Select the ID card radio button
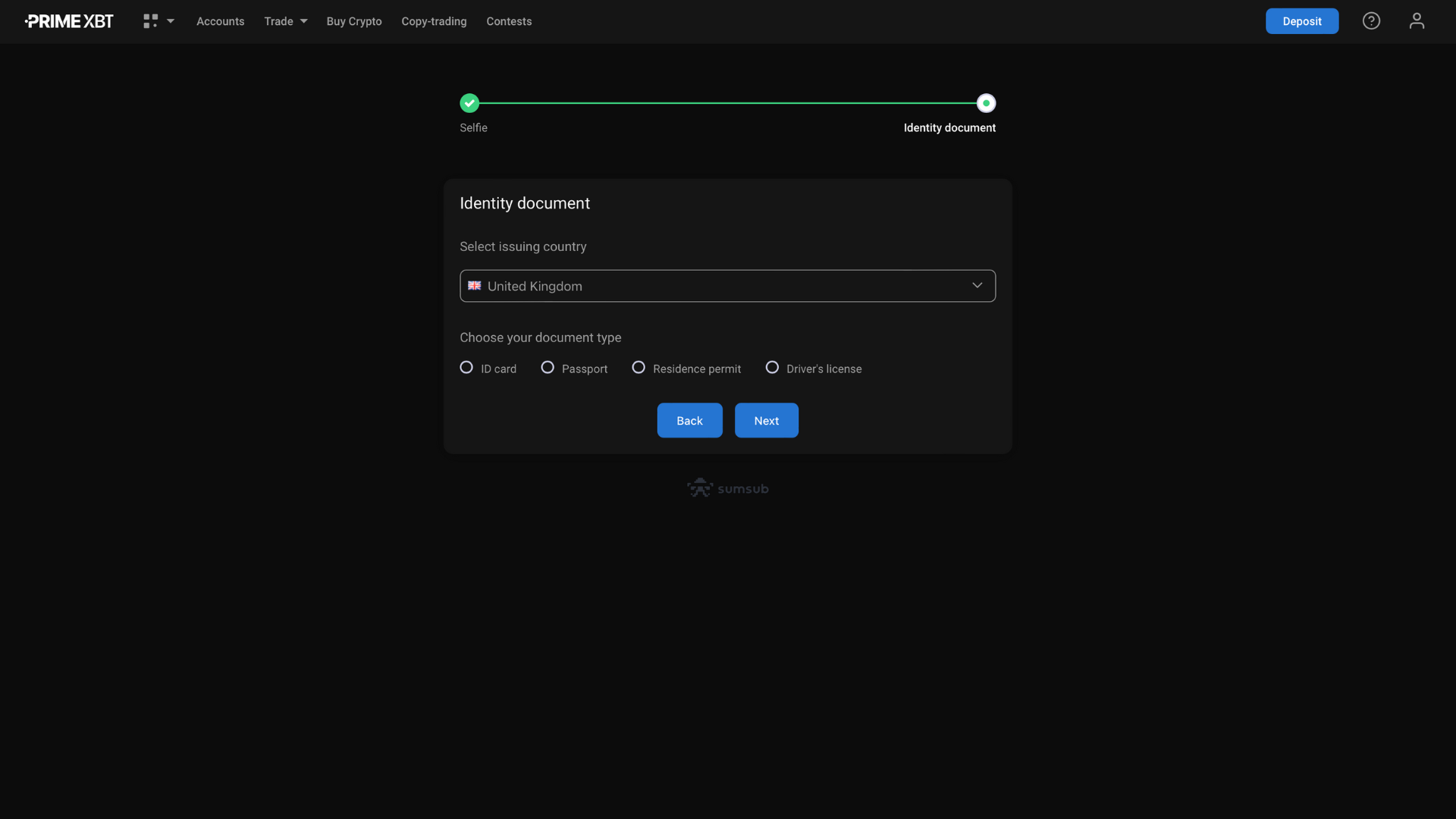The height and width of the screenshot is (819, 1456). 466,369
